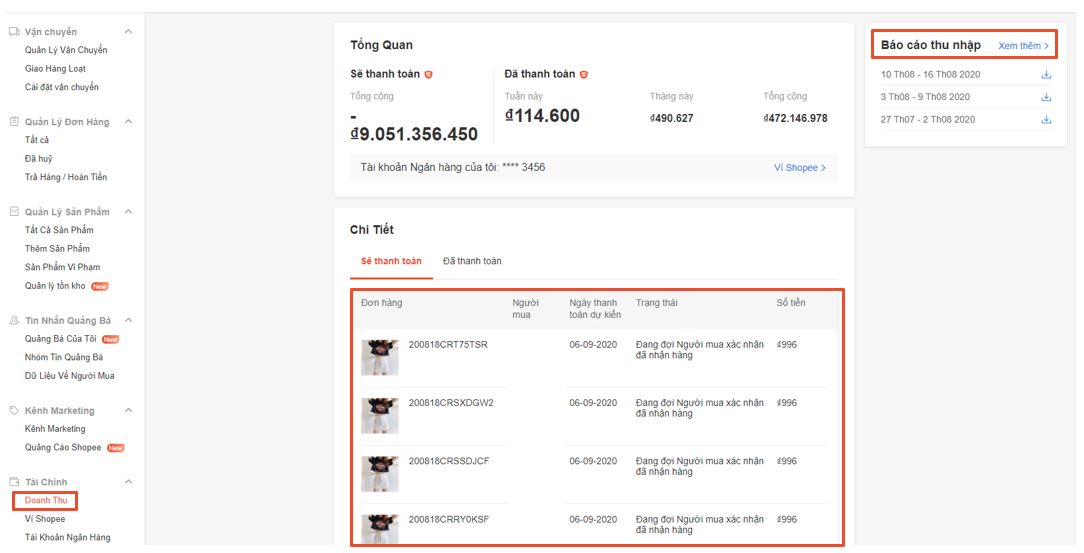Download the 27 Th07 - 2 Th08 2020 report
1084x553 pixels.
tap(1046, 120)
